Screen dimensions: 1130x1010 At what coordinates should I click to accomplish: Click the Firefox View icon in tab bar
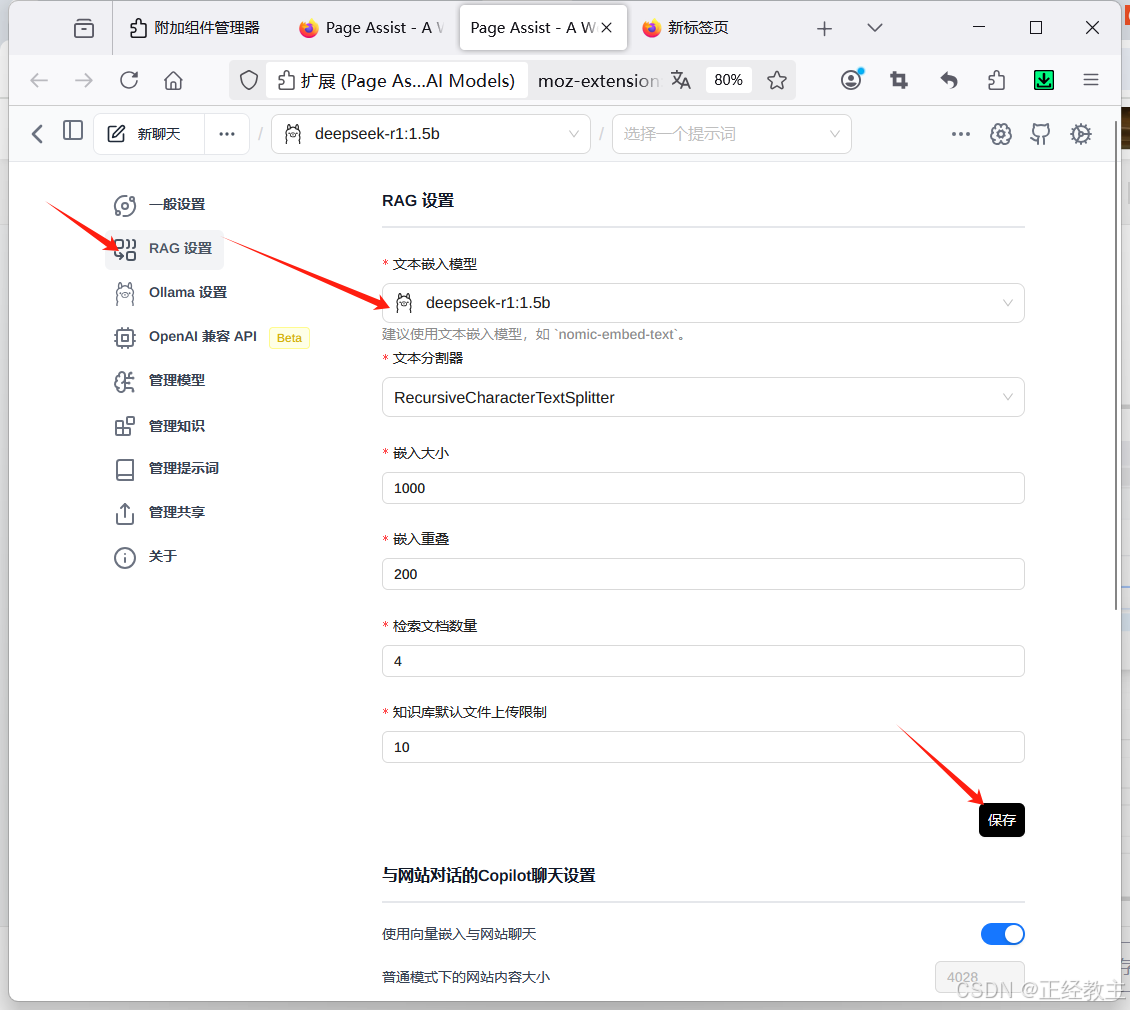click(84, 28)
